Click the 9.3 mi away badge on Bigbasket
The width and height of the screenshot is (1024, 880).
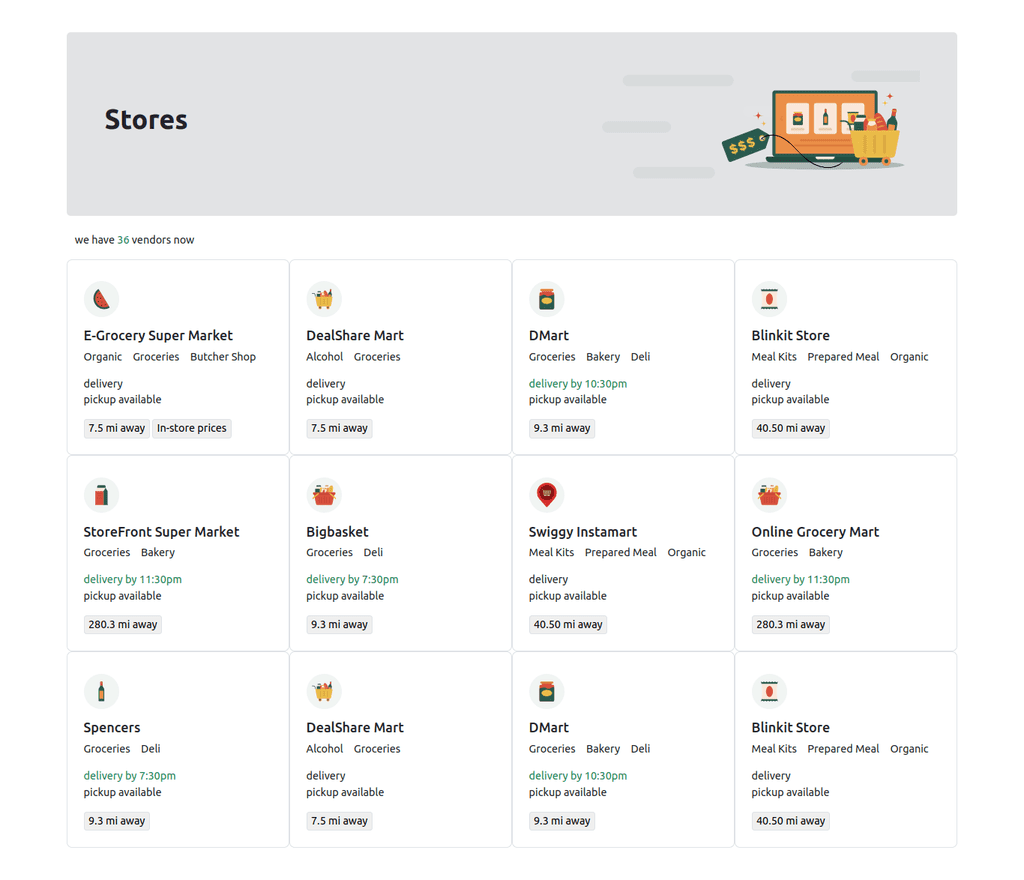coord(340,625)
